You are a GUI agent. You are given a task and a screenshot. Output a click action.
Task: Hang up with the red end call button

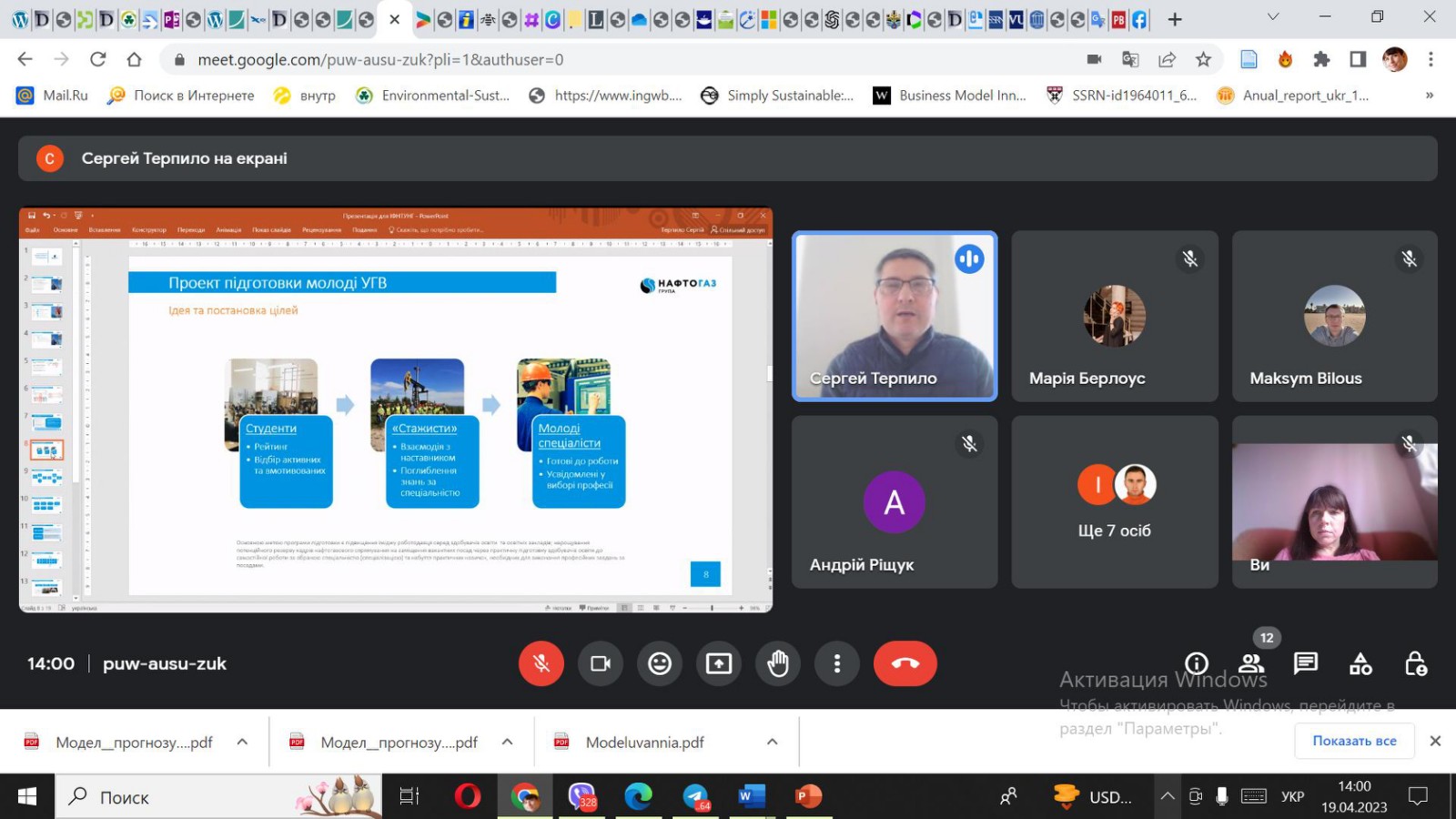tap(905, 663)
